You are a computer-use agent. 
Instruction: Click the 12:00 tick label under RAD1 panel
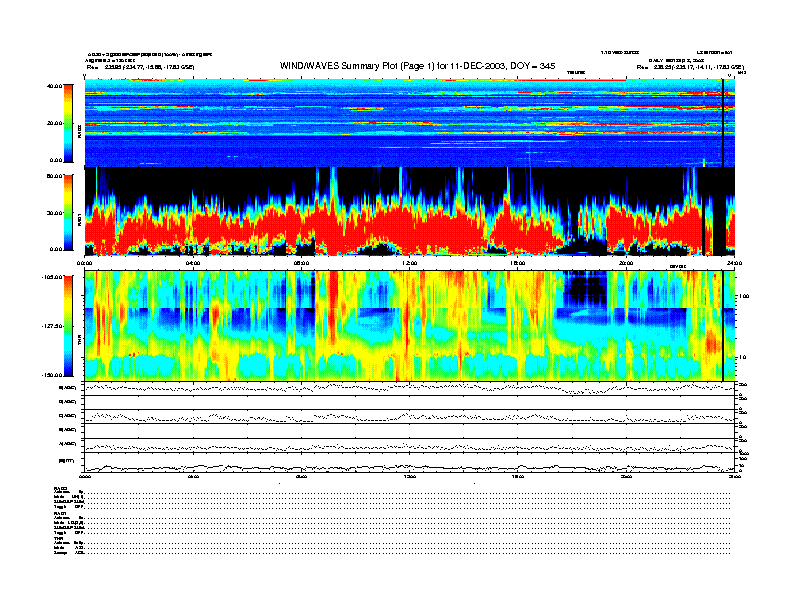click(410, 263)
